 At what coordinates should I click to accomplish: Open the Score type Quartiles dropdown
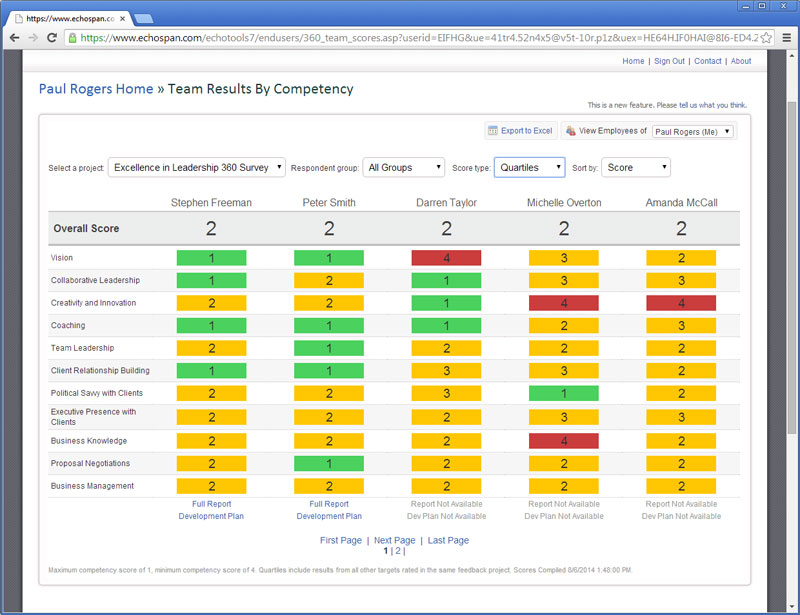pos(530,167)
